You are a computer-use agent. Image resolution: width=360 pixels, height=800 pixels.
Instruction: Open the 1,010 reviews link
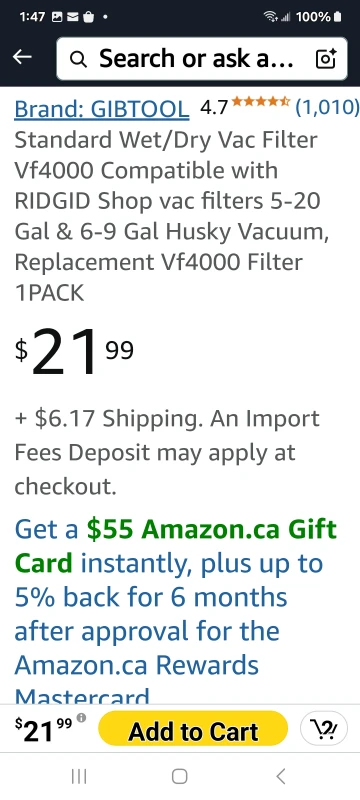pyautogui.click(x=327, y=108)
